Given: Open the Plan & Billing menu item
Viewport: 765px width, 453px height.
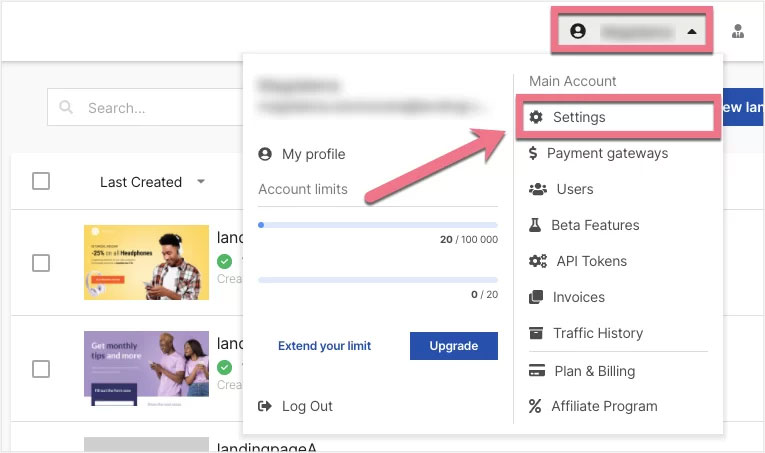Looking at the screenshot, I should pyautogui.click(x=594, y=371).
